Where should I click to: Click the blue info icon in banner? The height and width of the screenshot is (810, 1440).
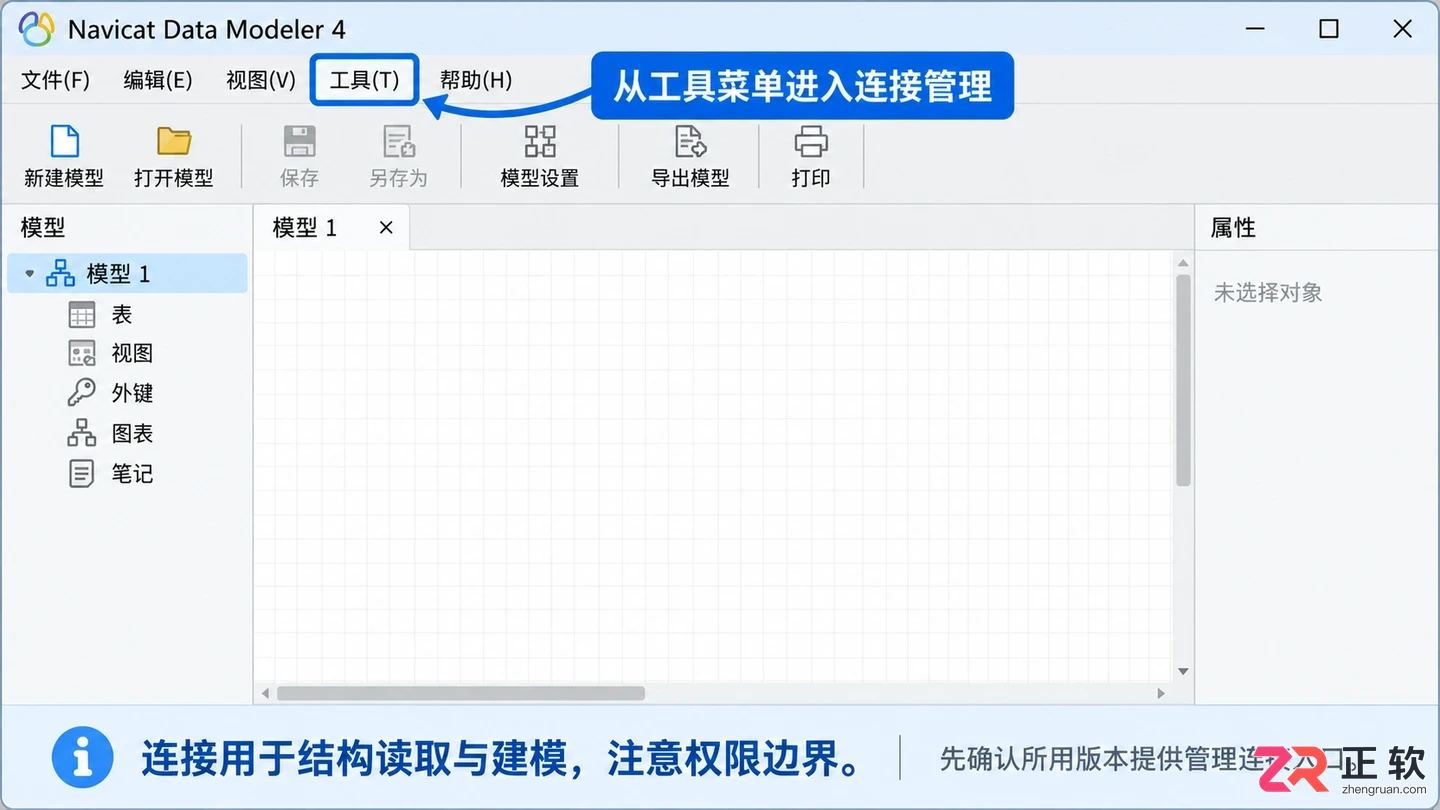point(82,758)
